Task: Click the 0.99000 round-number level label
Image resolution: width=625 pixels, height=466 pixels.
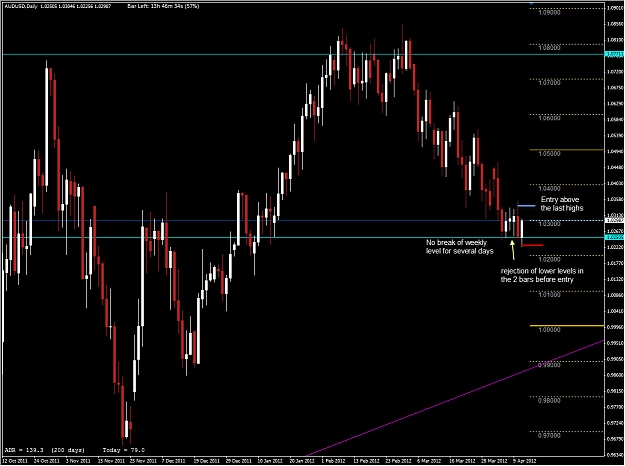Action: click(x=549, y=365)
